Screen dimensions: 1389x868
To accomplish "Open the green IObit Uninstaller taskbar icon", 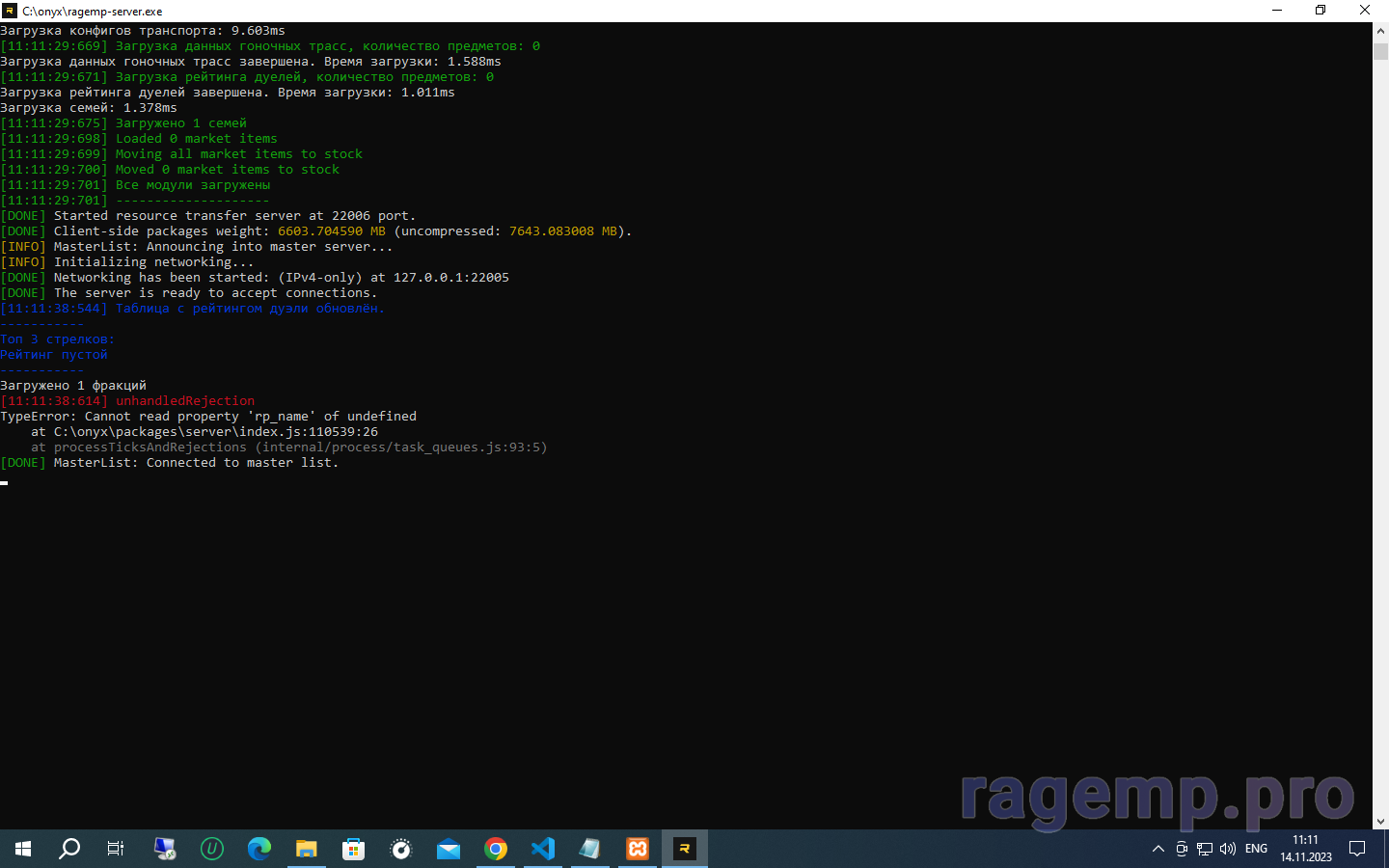I will [x=212, y=849].
